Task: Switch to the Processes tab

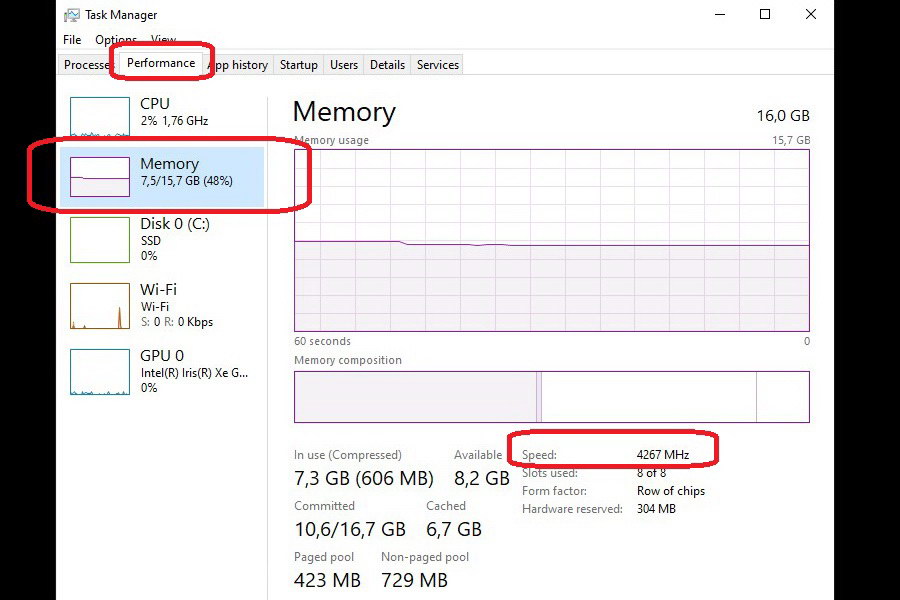Action: [87, 65]
